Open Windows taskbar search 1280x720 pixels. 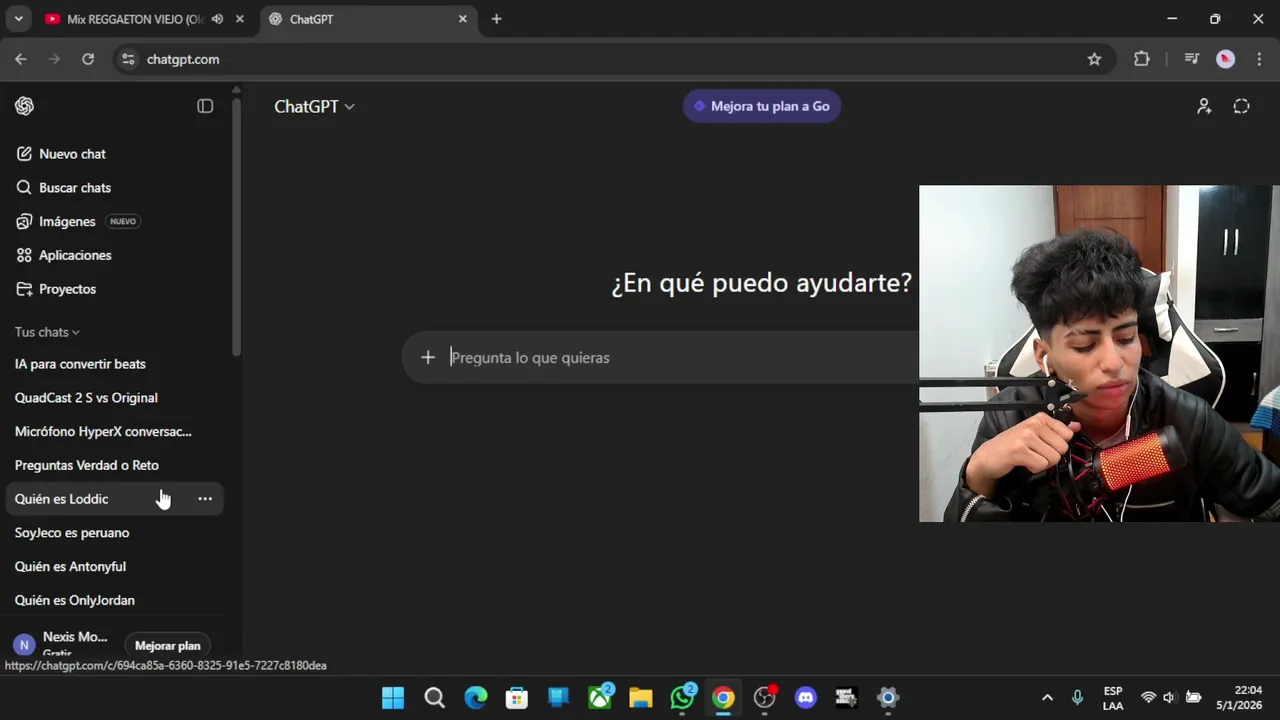[435, 698]
